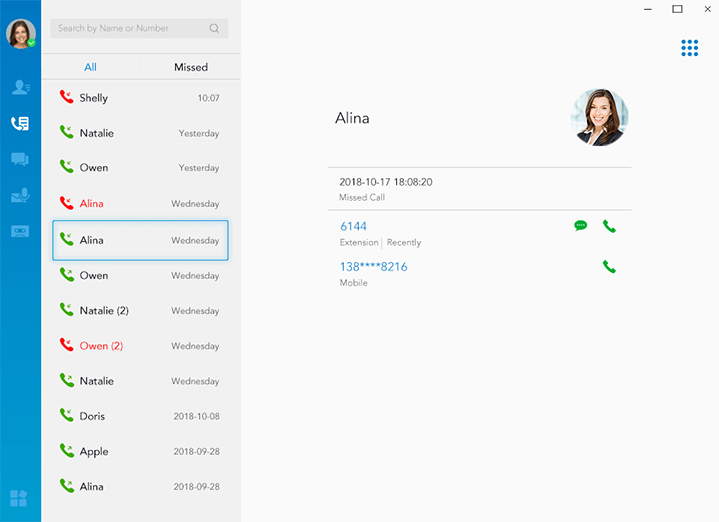Call extension 6144 with green phone icon

[609, 227]
